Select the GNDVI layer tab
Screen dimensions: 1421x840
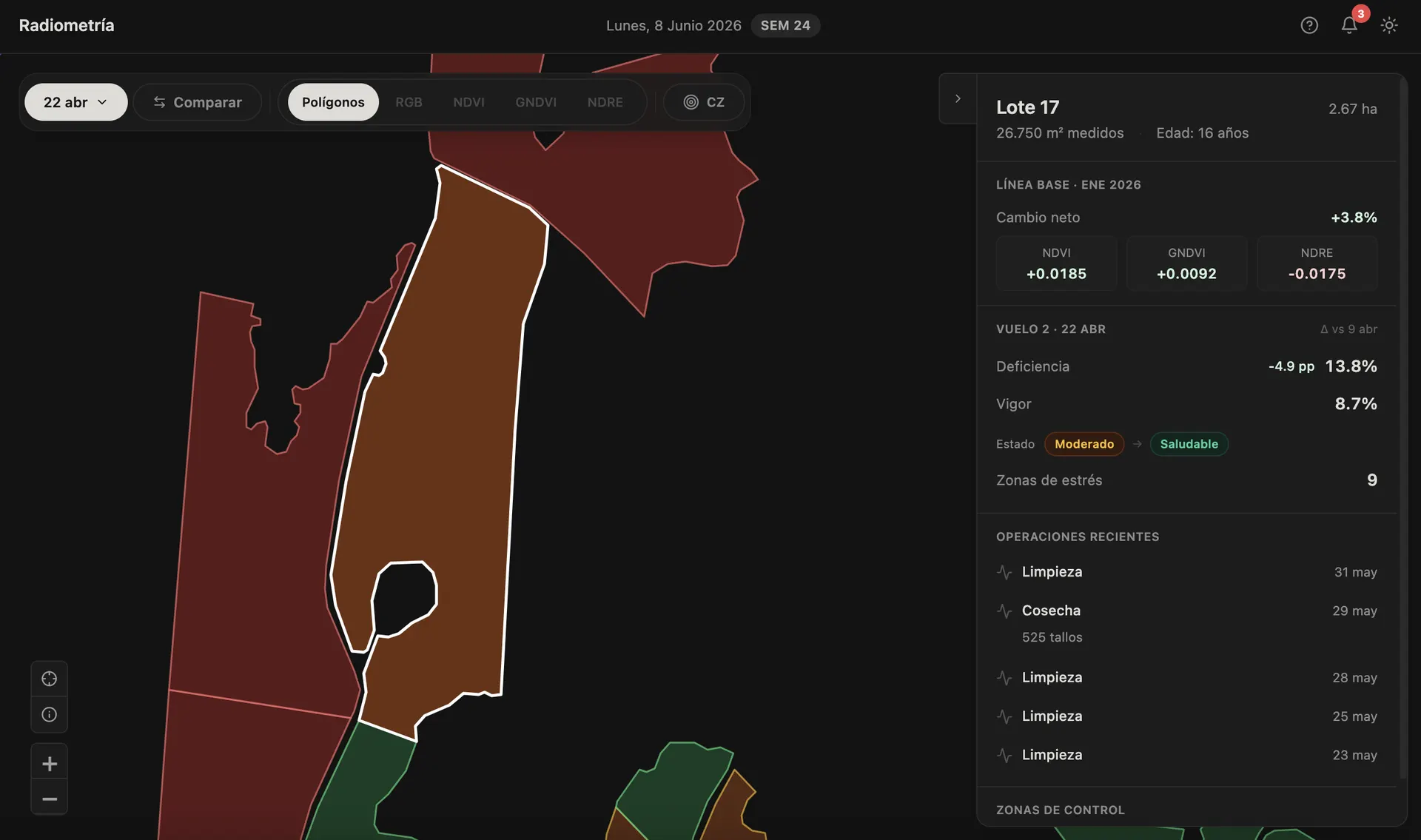coord(536,102)
